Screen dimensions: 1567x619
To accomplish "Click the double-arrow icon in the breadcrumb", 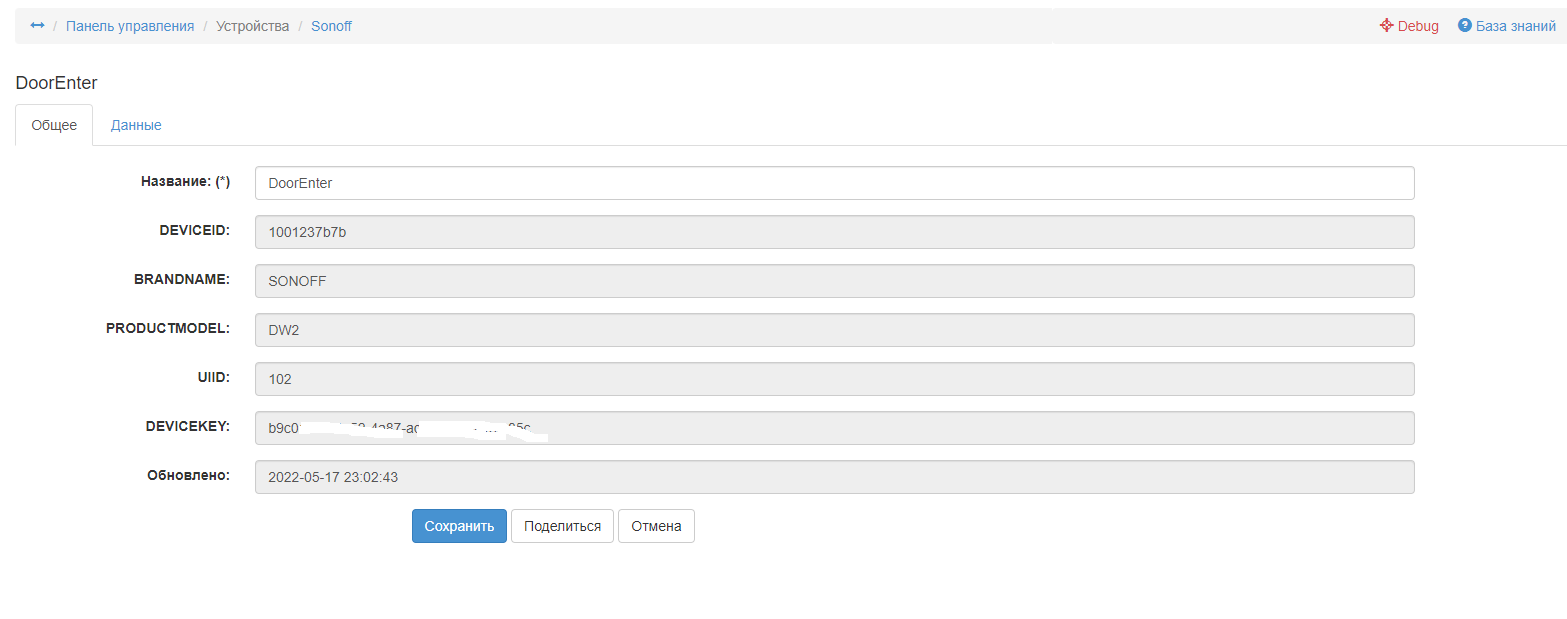I will click(x=37, y=26).
